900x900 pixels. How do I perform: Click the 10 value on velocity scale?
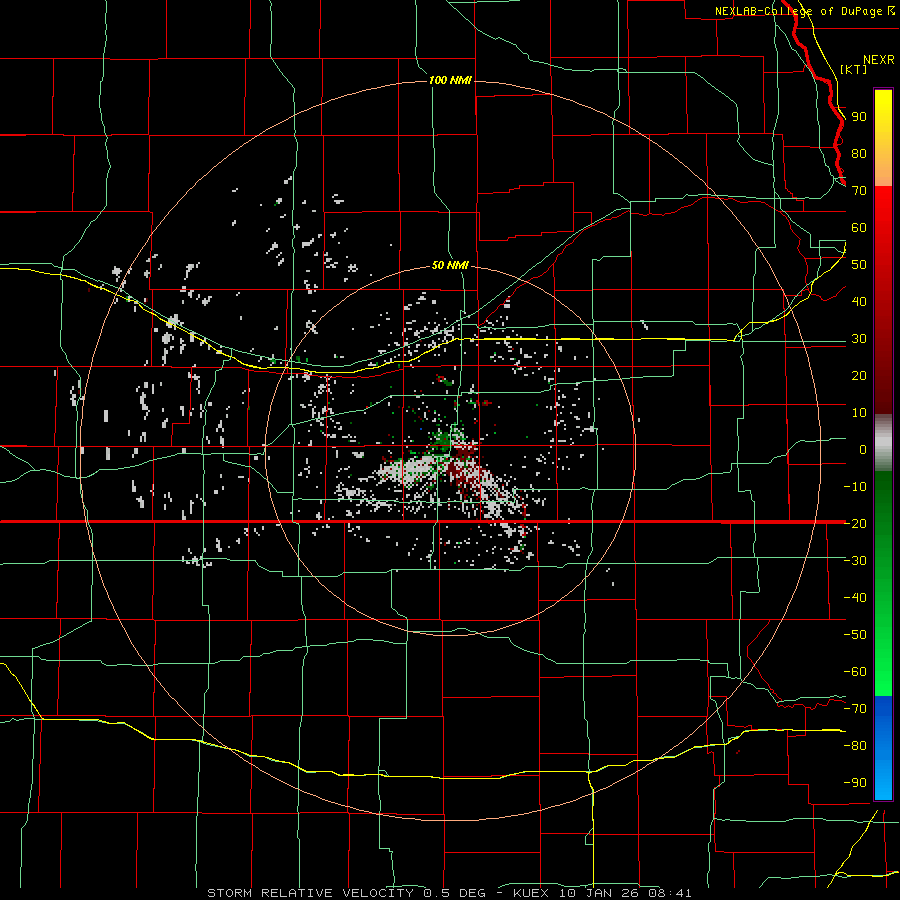click(x=859, y=413)
